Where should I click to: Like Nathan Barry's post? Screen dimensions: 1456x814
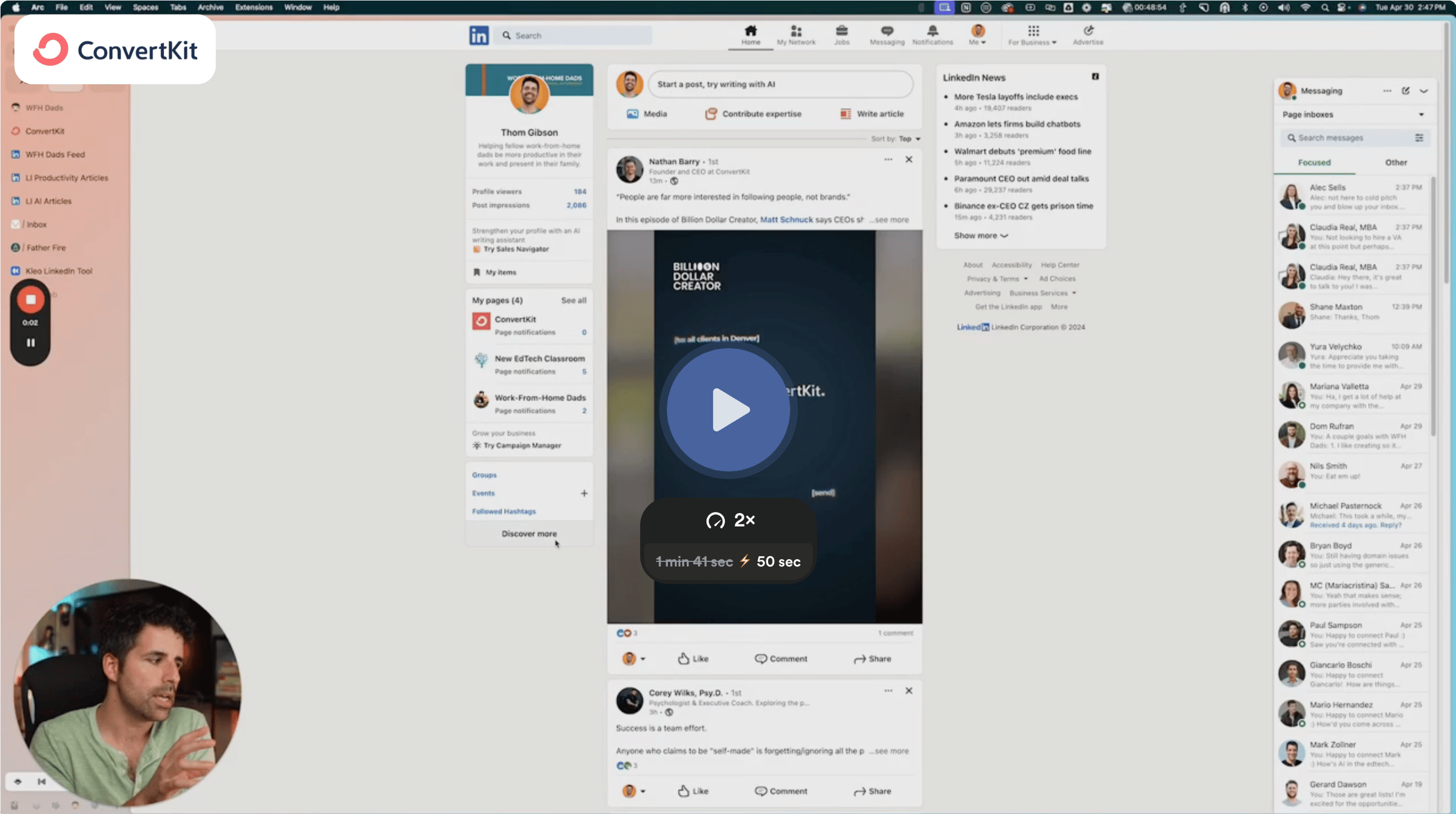693,658
